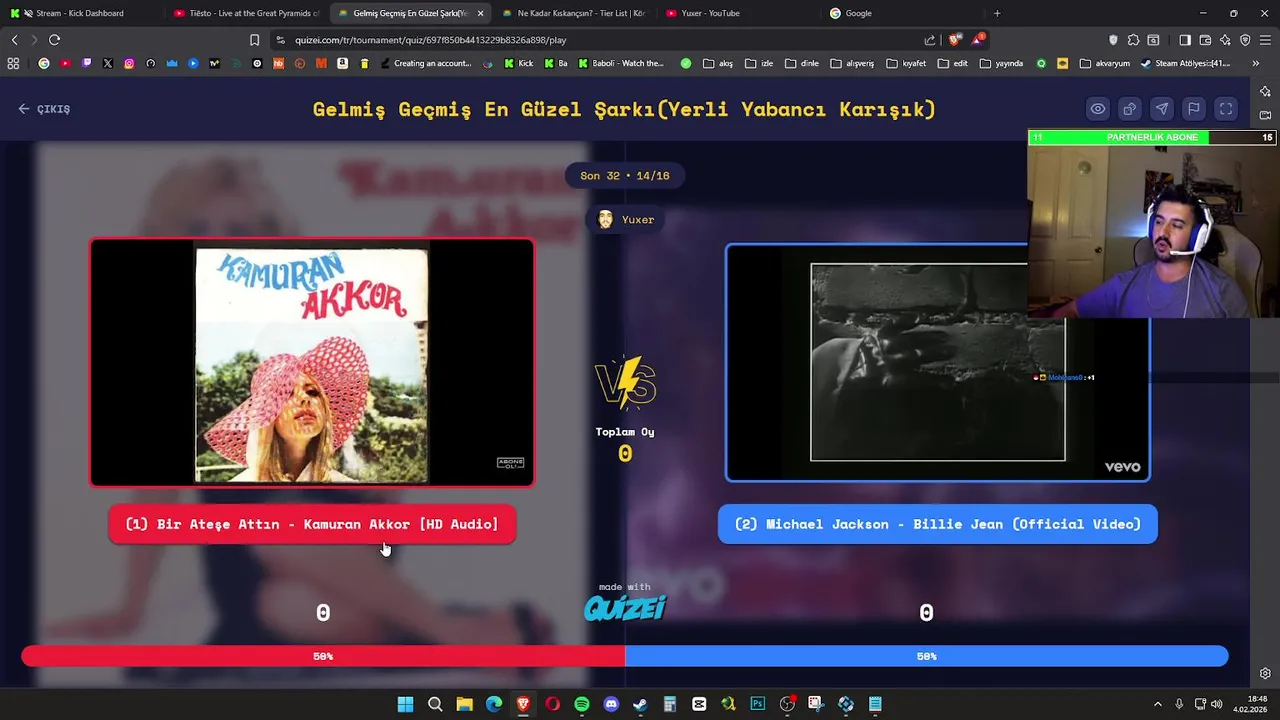This screenshot has width=1280, height=720.
Task: Expand the alışveriş bookmarks folder
Action: 852,63
